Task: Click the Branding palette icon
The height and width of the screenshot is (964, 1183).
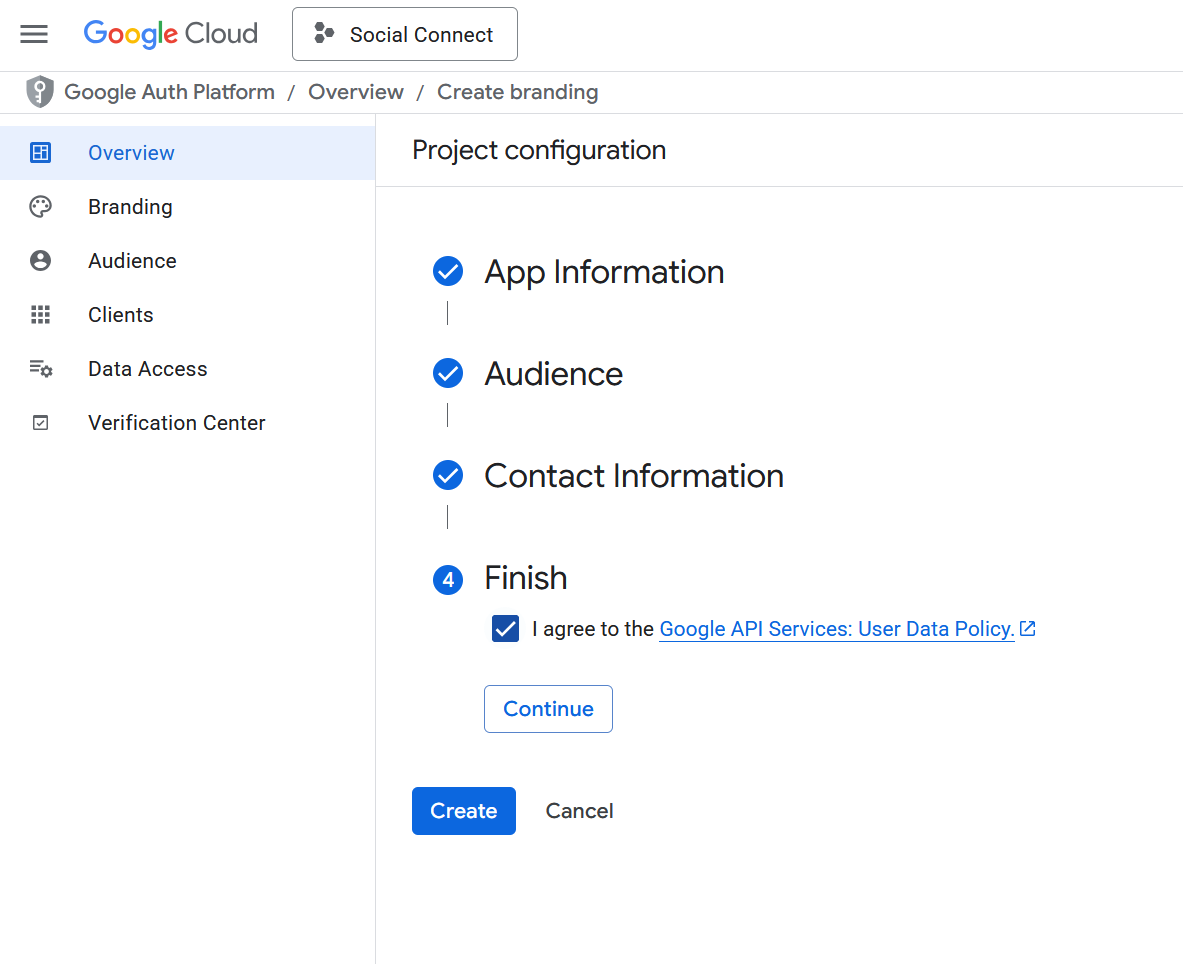Action: [41, 207]
